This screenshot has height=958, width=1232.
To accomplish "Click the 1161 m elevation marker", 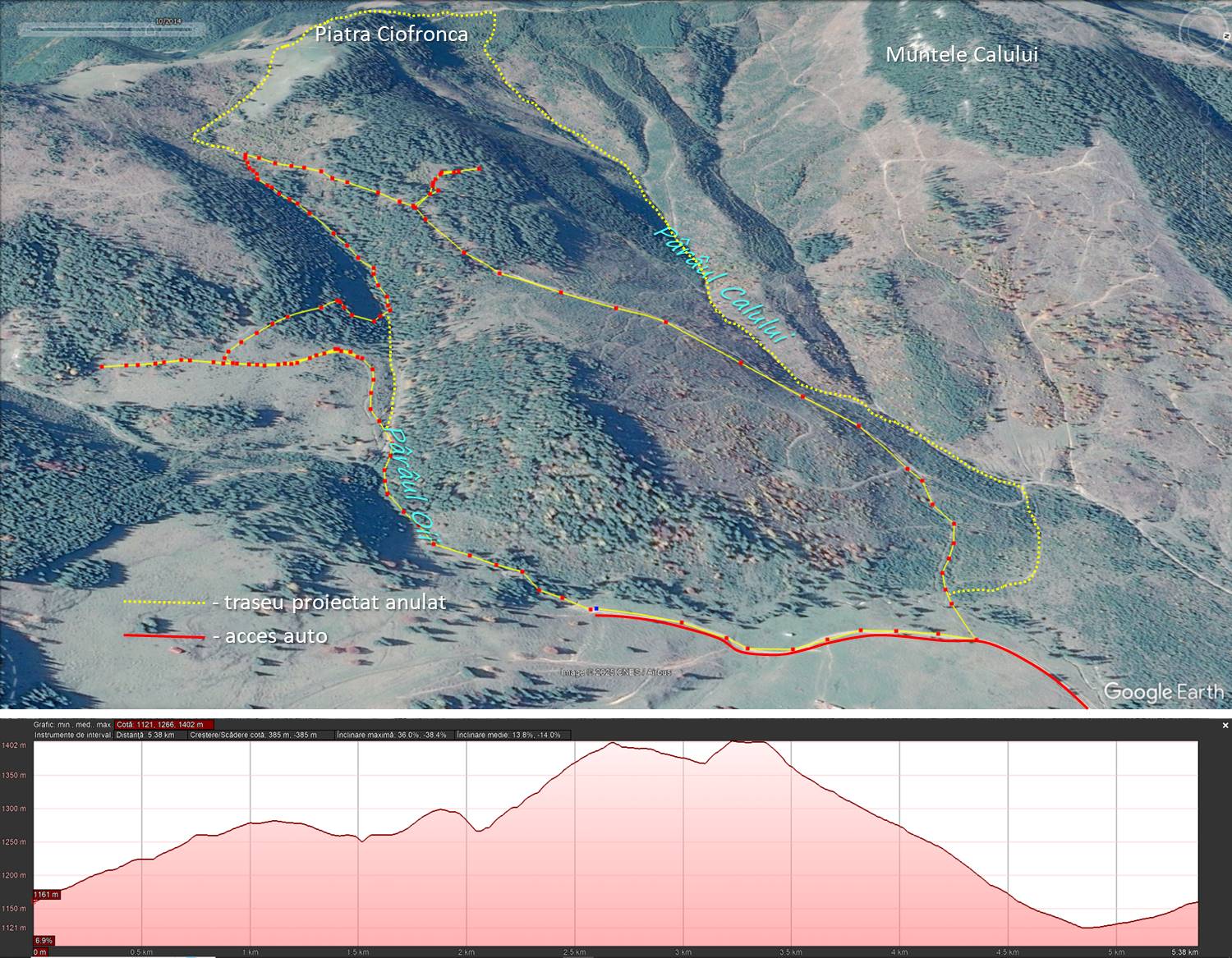I will 46,895.
